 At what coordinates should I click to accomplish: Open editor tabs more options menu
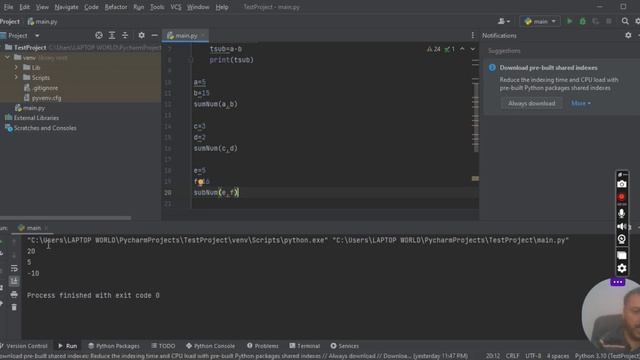tap(473, 36)
